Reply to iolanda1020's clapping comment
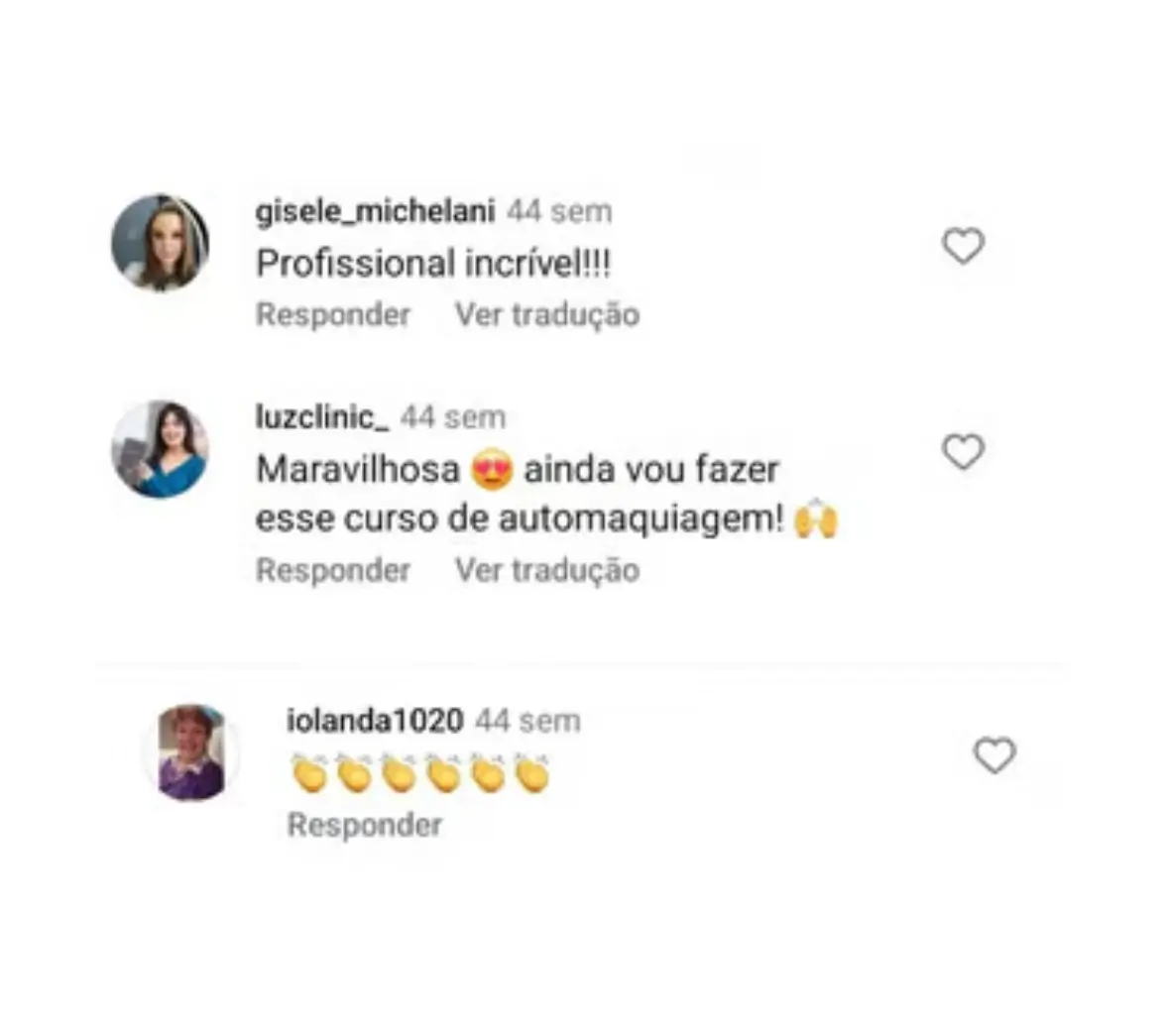Image resolution: width=1169 pixels, height=1036 pixels. 365,825
